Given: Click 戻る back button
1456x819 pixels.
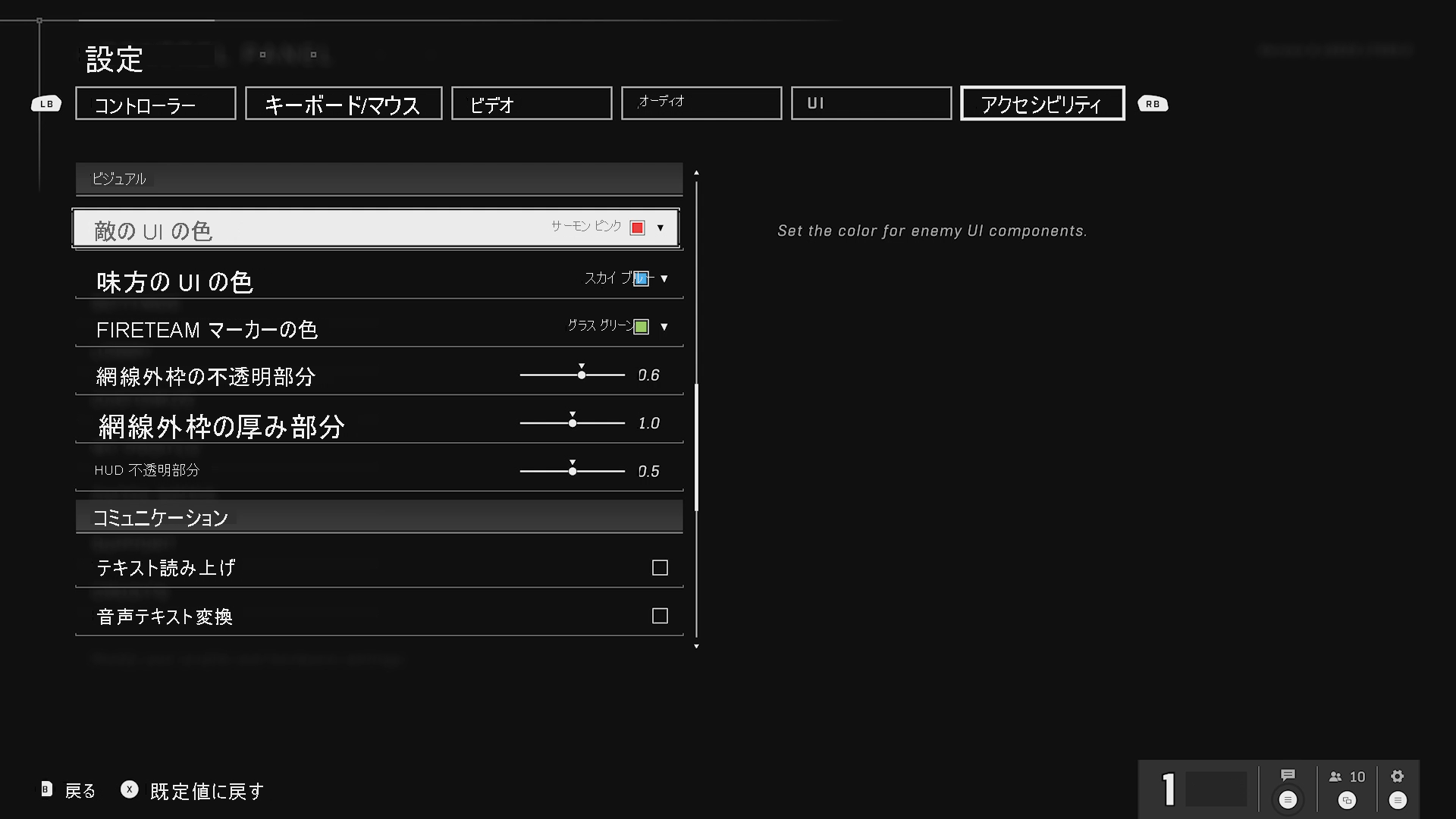Looking at the screenshot, I should coord(80,791).
